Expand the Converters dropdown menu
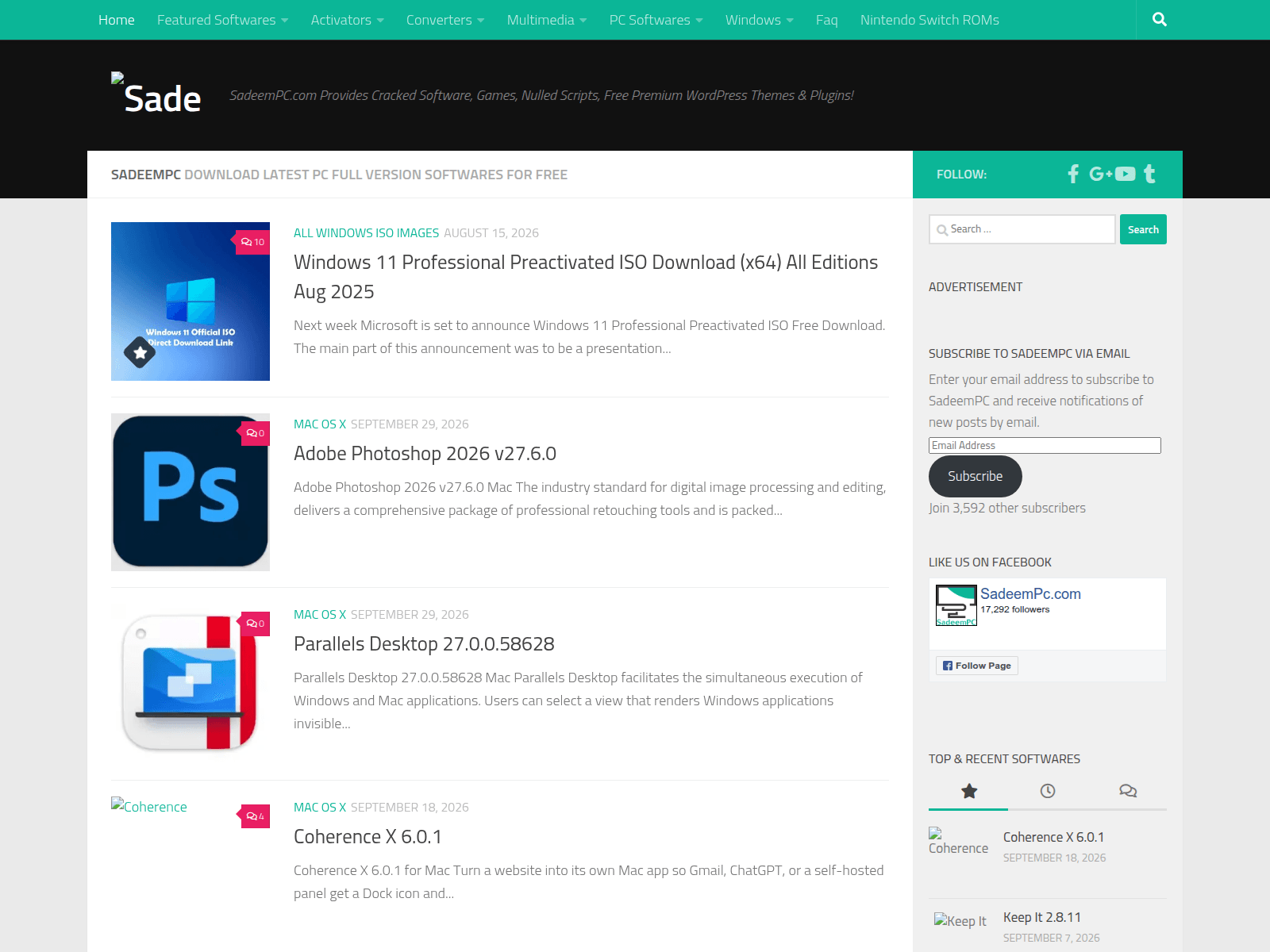 tap(445, 20)
